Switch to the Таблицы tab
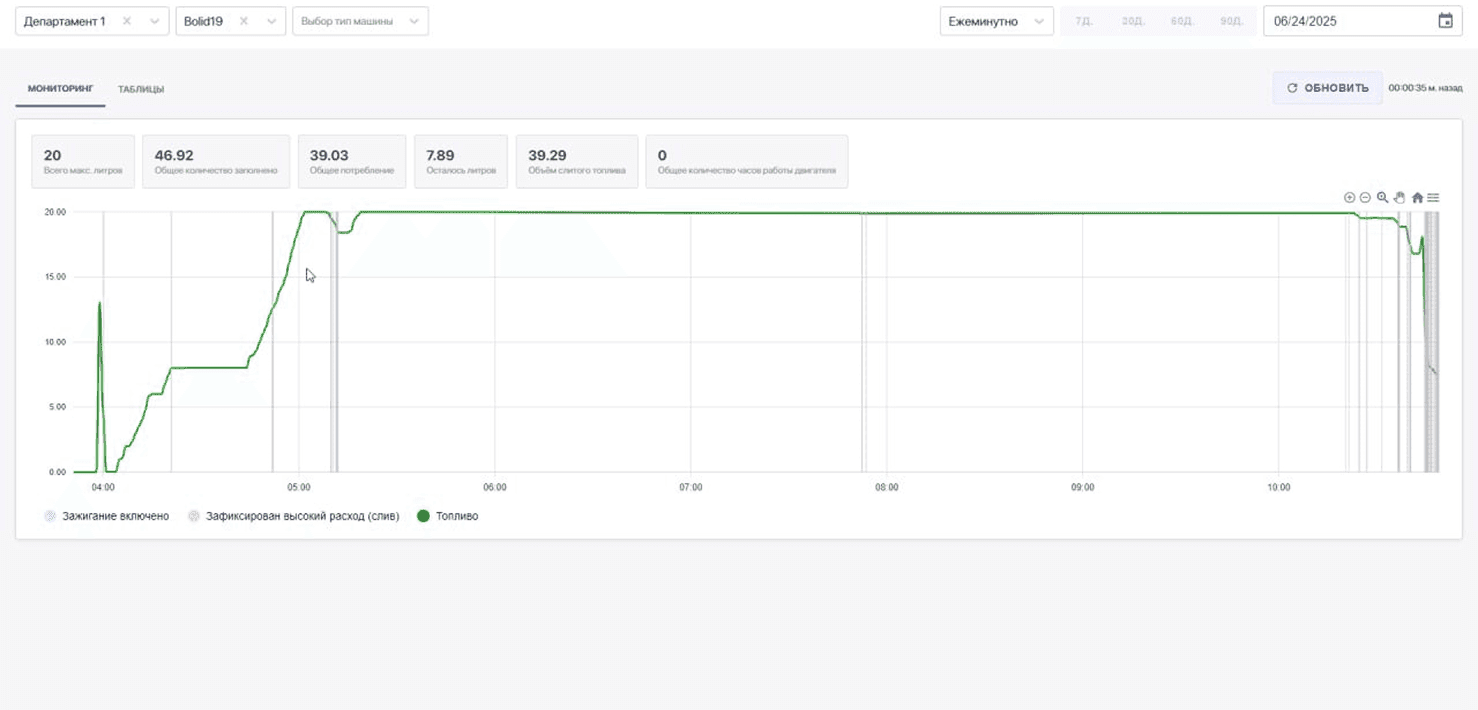The width and height of the screenshot is (1478, 710). [141, 89]
